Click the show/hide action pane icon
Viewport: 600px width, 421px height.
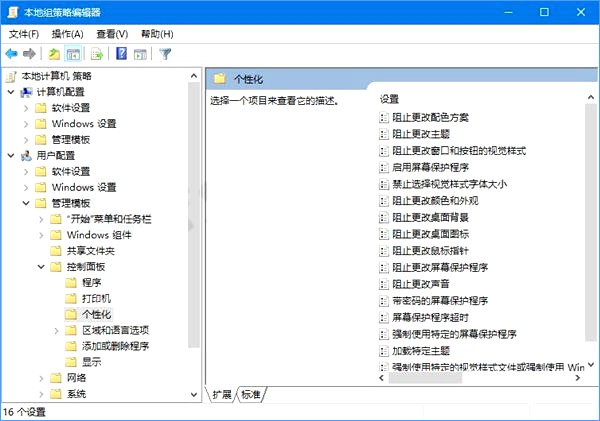click(141, 53)
